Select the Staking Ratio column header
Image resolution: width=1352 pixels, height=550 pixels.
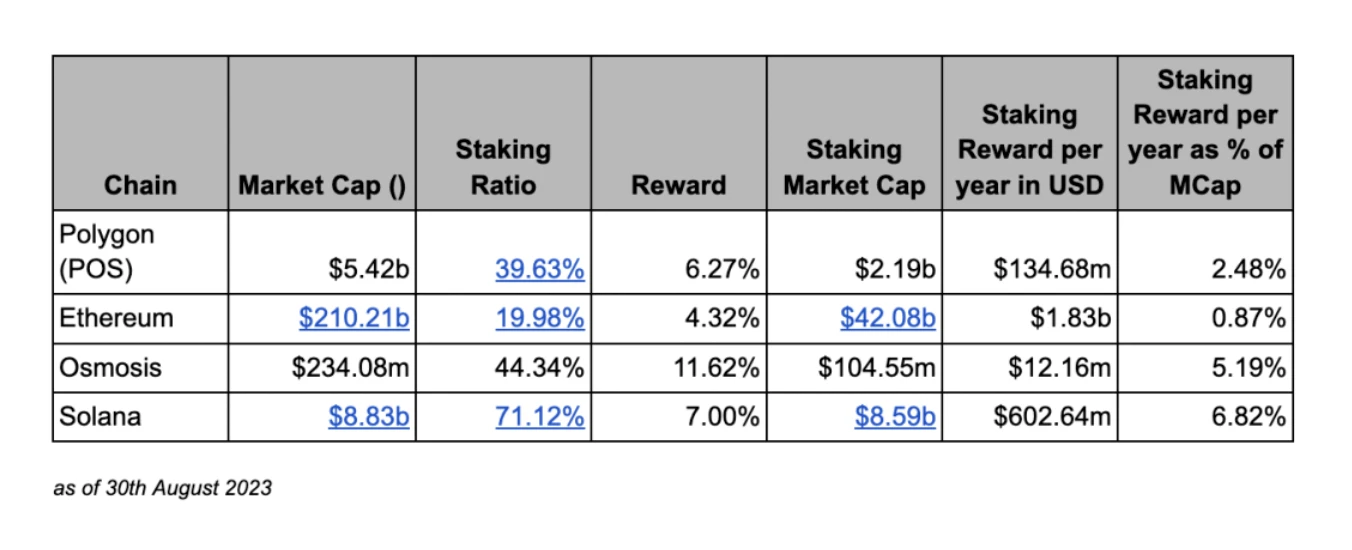pyautogui.click(x=503, y=168)
